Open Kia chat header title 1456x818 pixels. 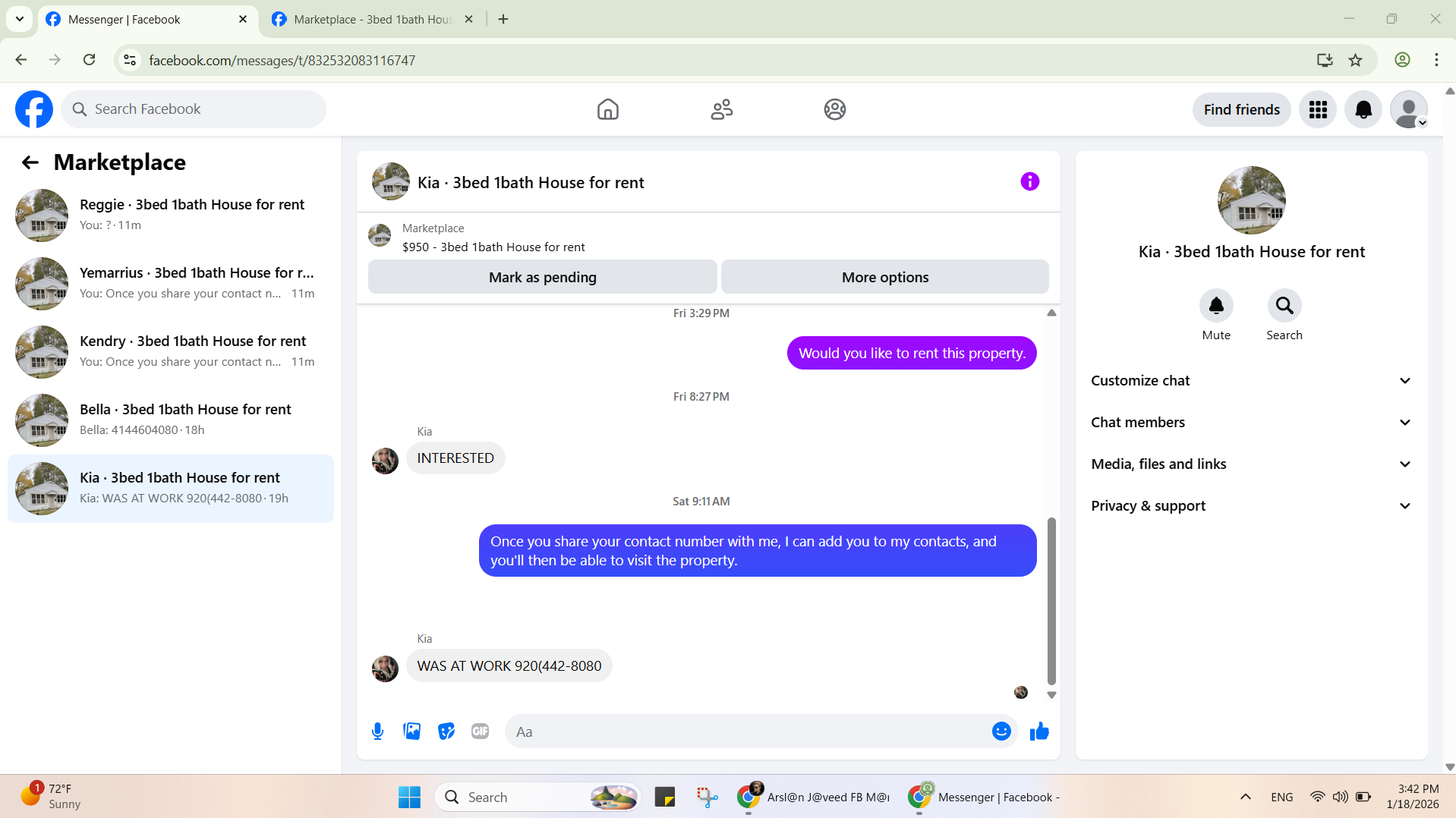click(x=531, y=183)
